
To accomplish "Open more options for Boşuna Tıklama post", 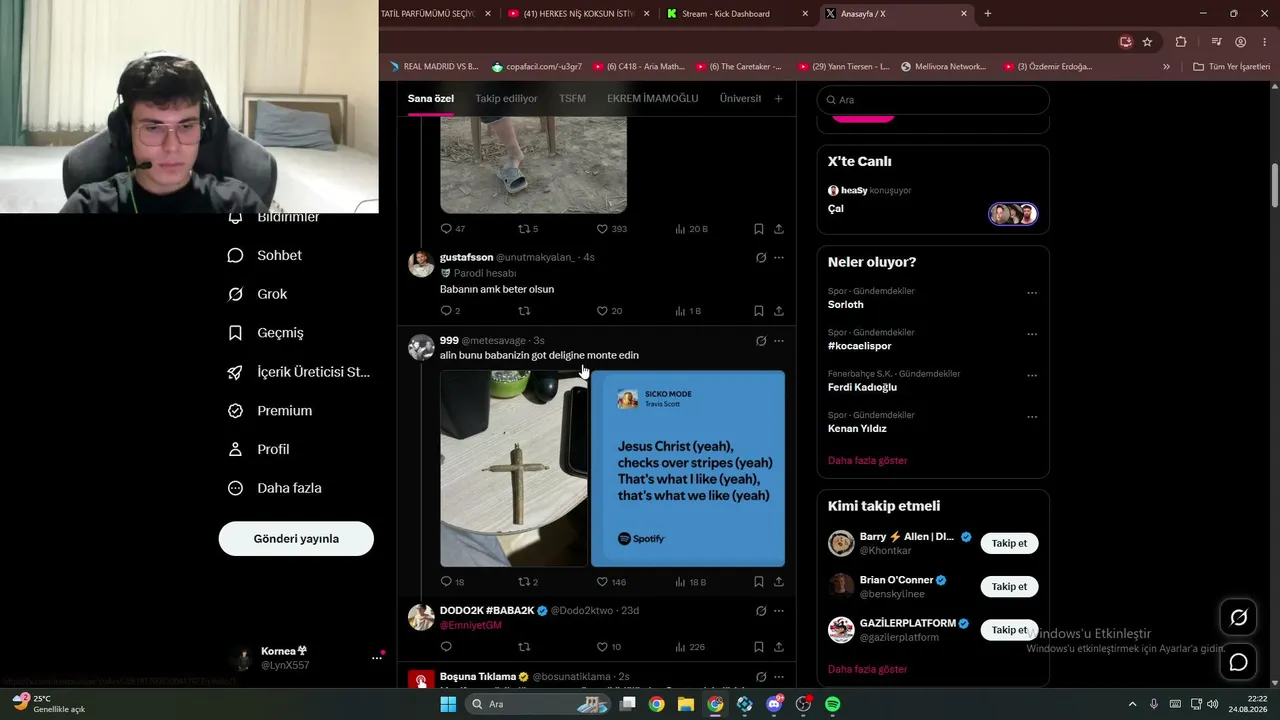I will (779, 677).
